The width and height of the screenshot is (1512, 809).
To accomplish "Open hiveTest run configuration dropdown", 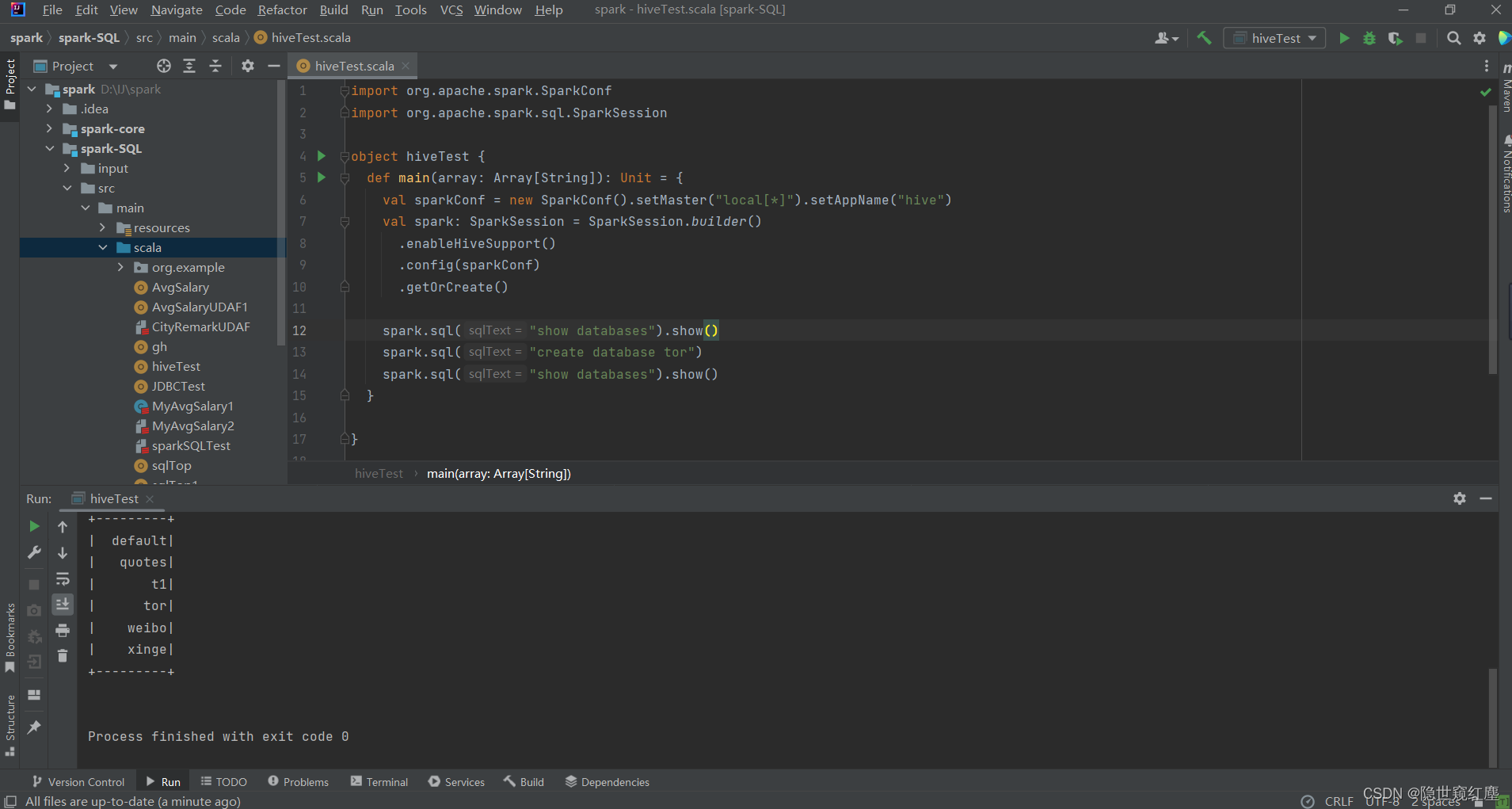I will pyautogui.click(x=1274, y=38).
